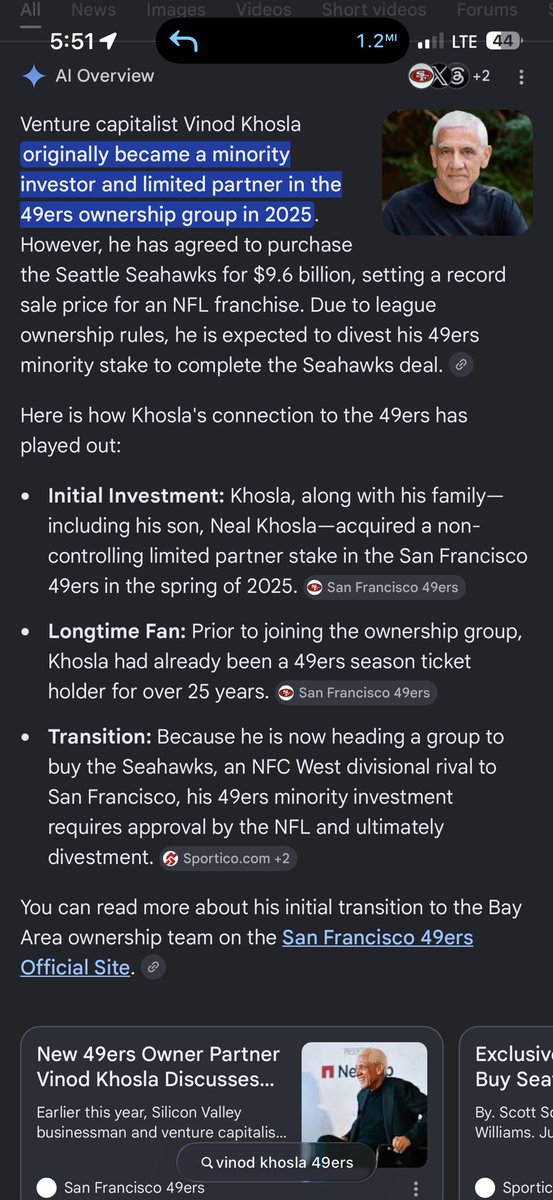This screenshot has height=1200, width=553.
Task: Open San Francisco 49ers source chip under Longtime Fan
Action: [356, 692]
